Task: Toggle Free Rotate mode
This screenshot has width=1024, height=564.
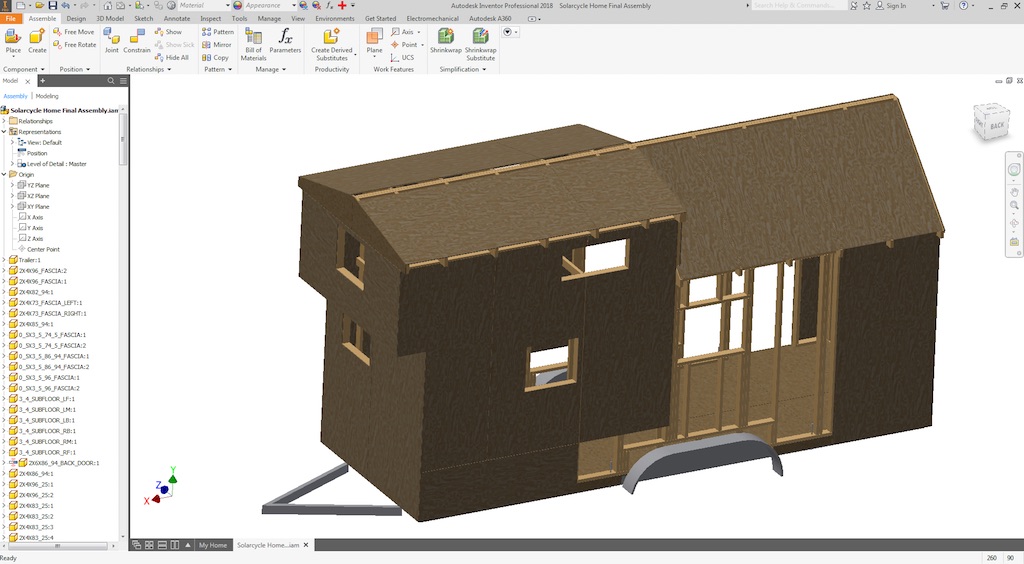Action: pos(75,45)
